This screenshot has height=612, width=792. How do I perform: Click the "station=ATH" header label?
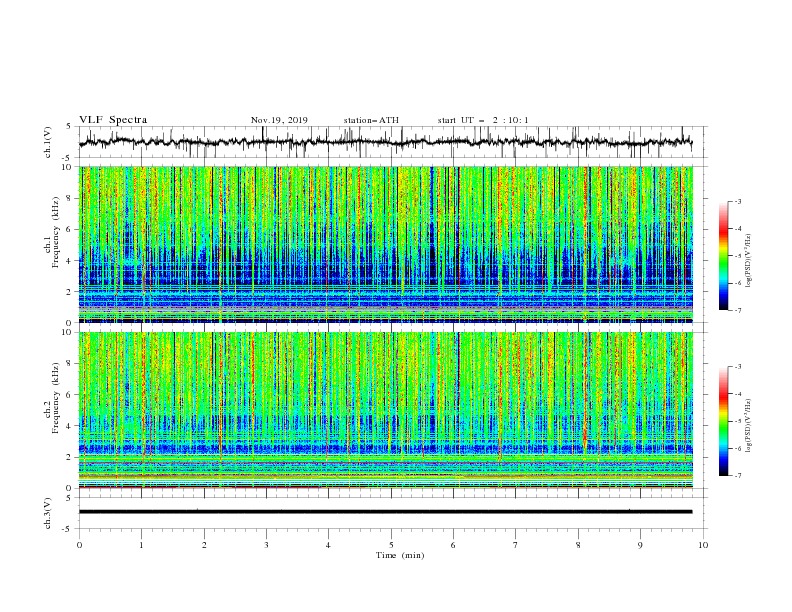[x=371, y=120]
